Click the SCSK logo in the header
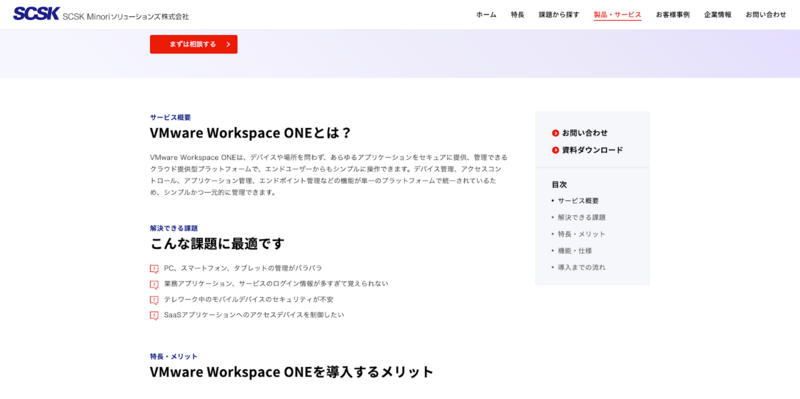This screenshot has width=800, height=399. click(37, 14)
